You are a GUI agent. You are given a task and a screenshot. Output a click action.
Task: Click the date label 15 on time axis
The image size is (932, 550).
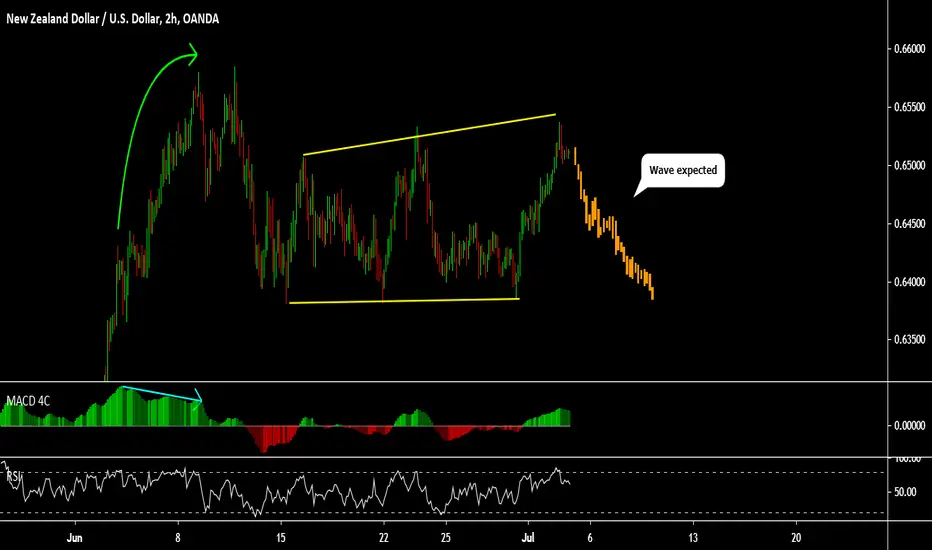[281, 538]
